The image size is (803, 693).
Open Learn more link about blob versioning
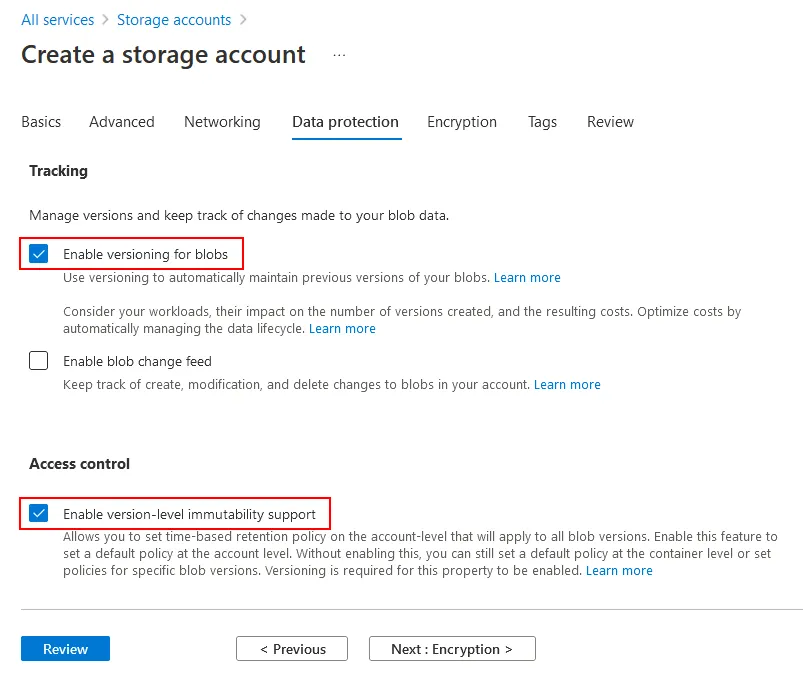tap(527, 277)
